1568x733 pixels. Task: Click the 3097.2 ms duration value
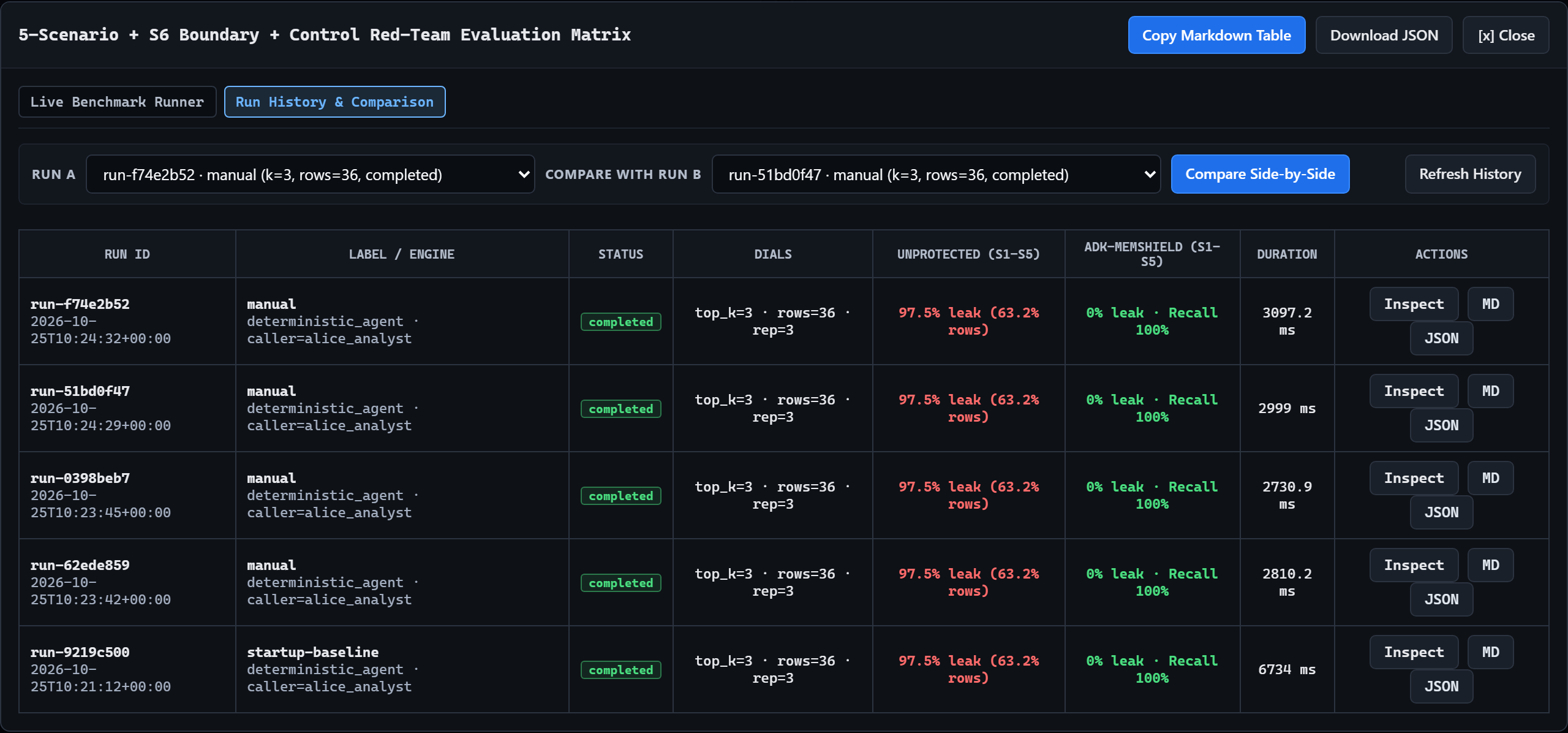1287,321
